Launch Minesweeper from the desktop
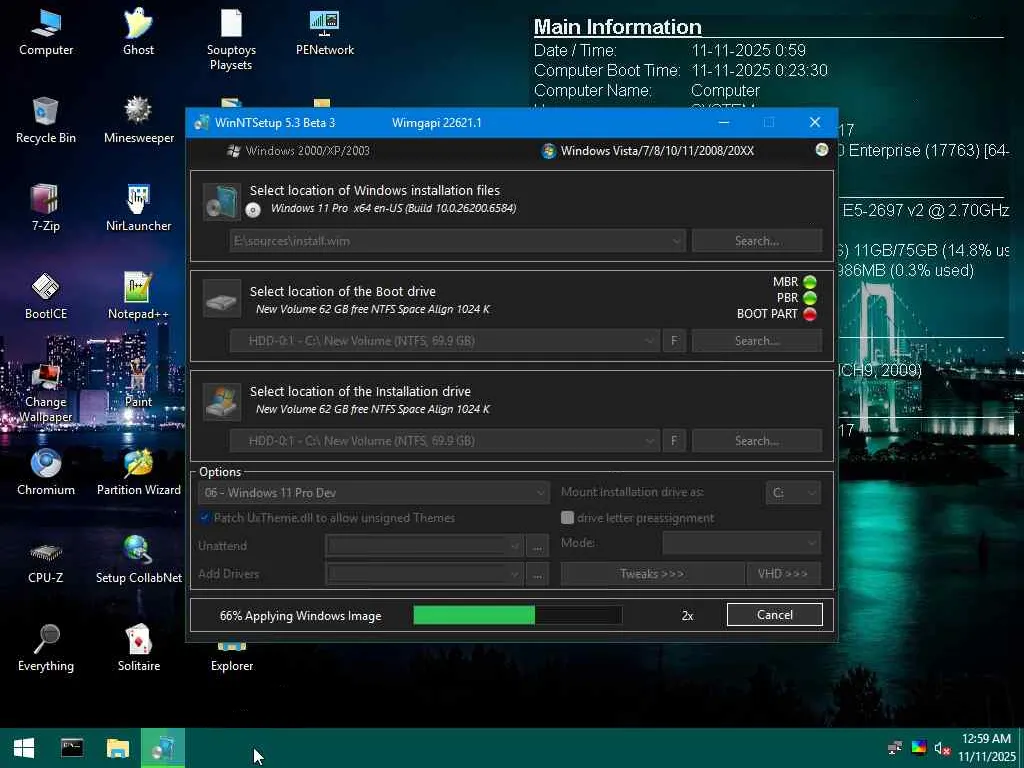The image size is (1024, 768). click(x=138, y=121)
